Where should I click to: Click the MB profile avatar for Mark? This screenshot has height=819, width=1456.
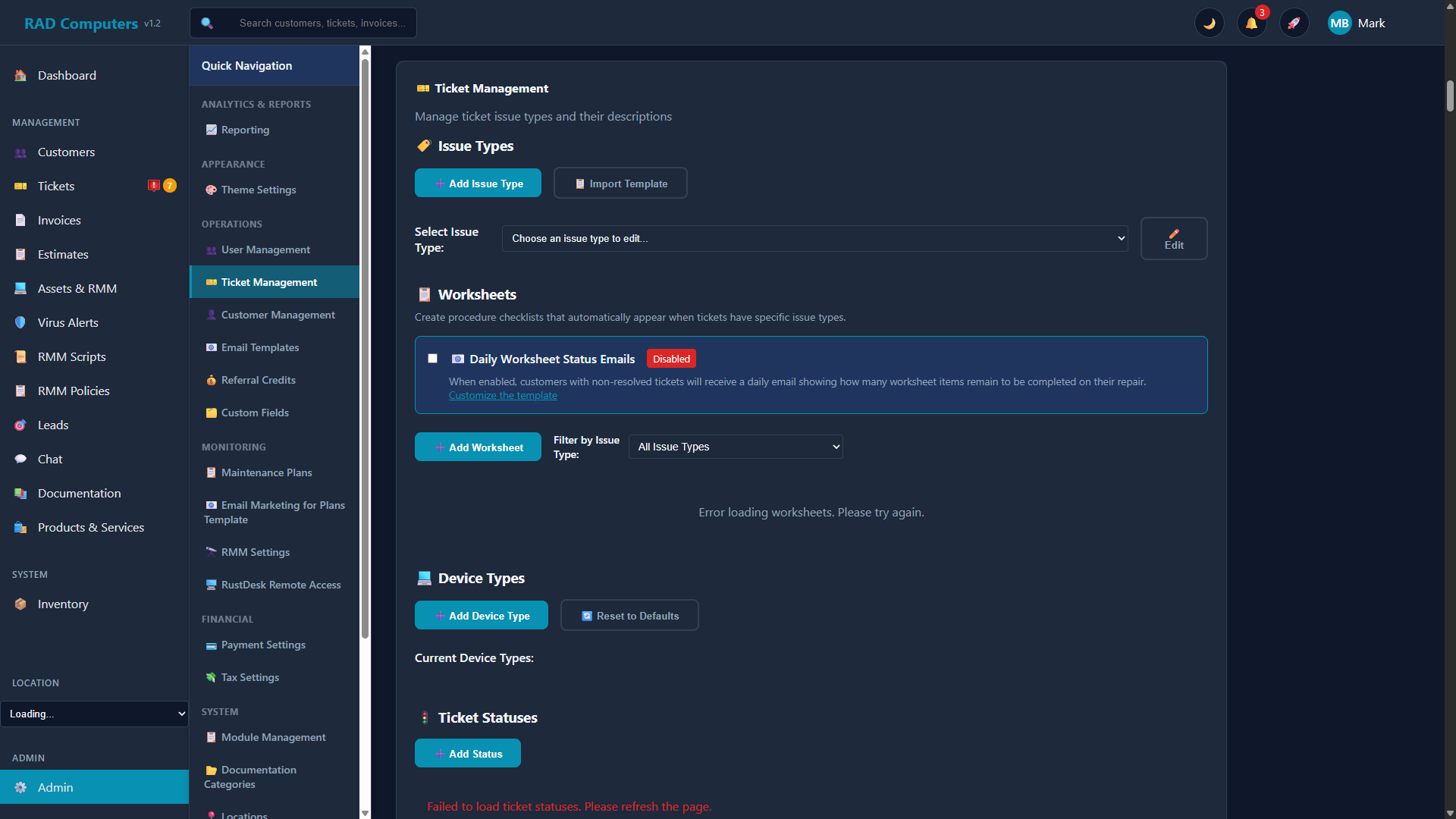click(1340, 23)
